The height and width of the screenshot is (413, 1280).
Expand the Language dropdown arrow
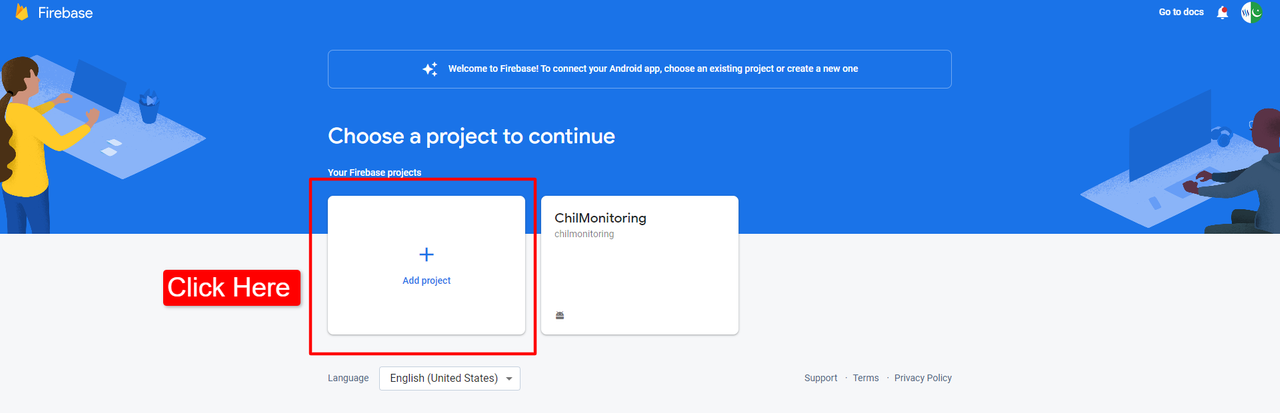(x=509, y=379)
